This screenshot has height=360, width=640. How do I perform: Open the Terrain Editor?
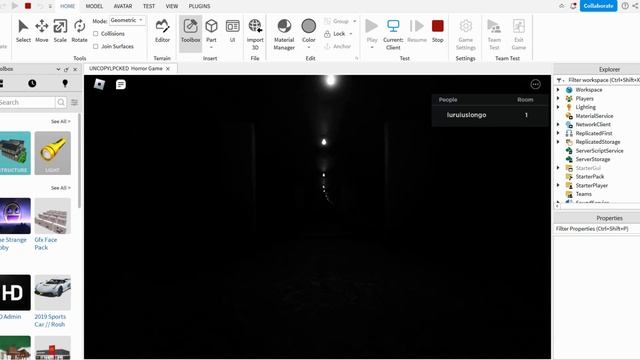tap(162, 31)
